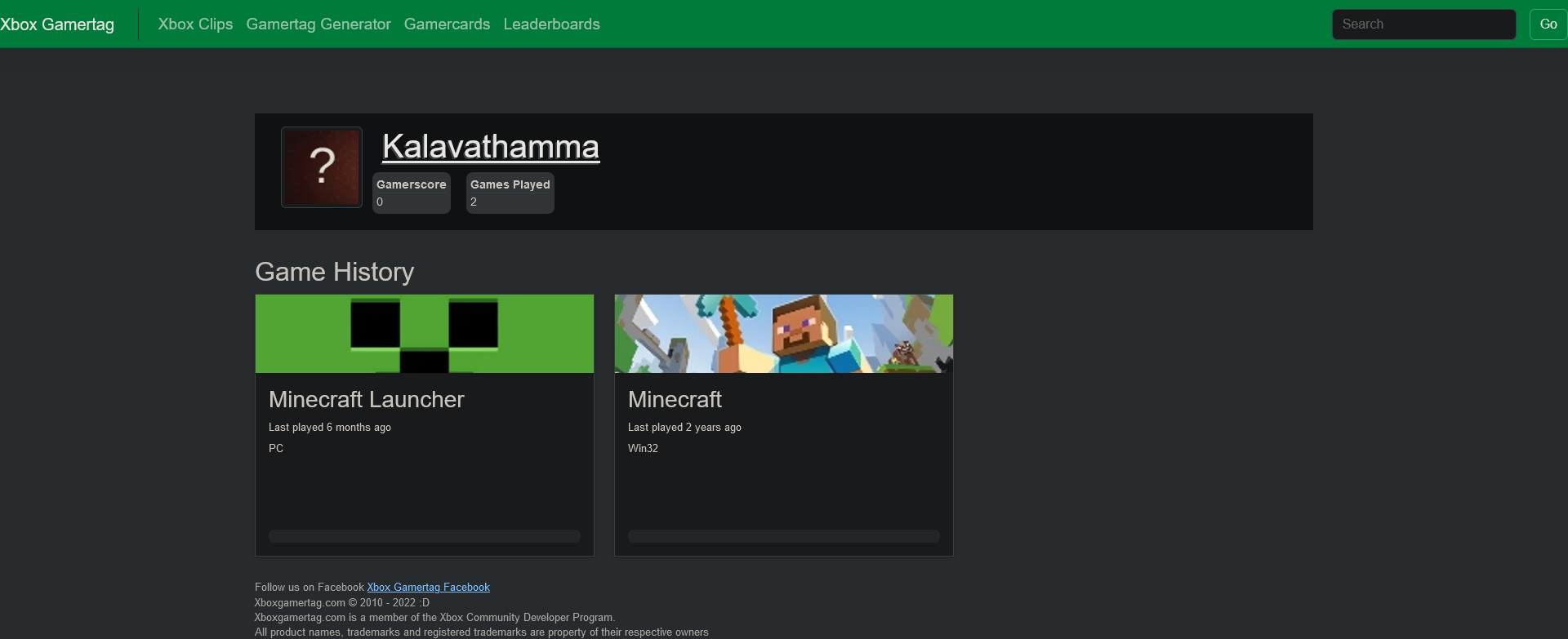
Task: Click the question mark avatar picture
Action: 322,167
